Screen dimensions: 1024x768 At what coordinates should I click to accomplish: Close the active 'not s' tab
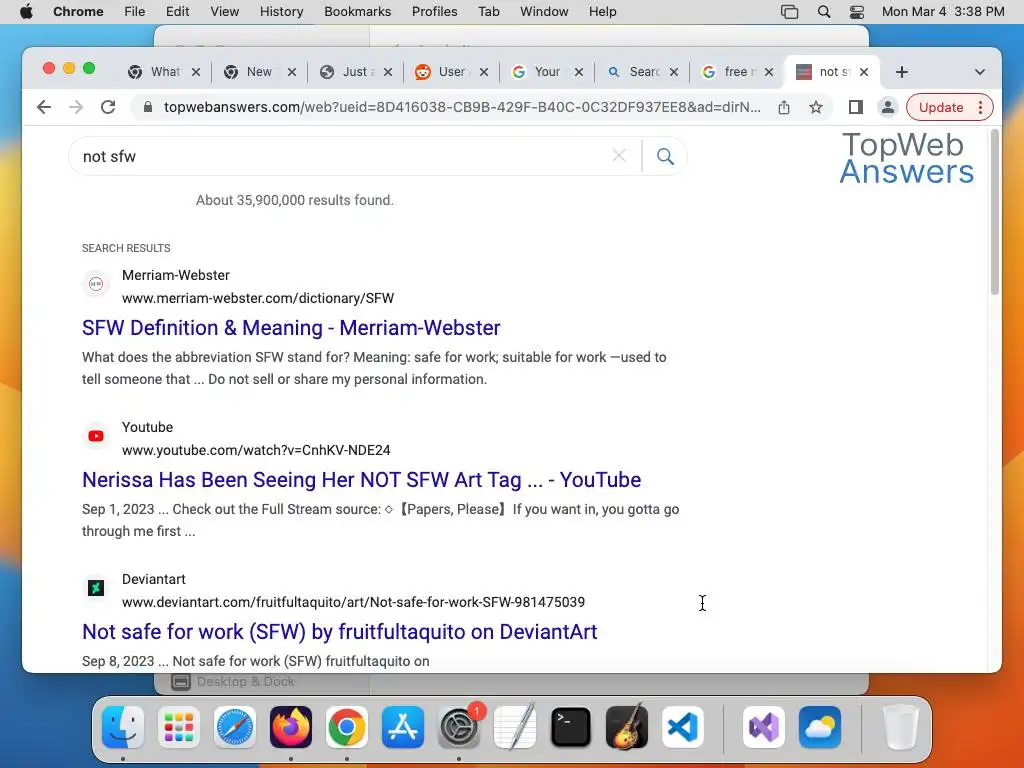pyautogui.click(x=864, y=72)
